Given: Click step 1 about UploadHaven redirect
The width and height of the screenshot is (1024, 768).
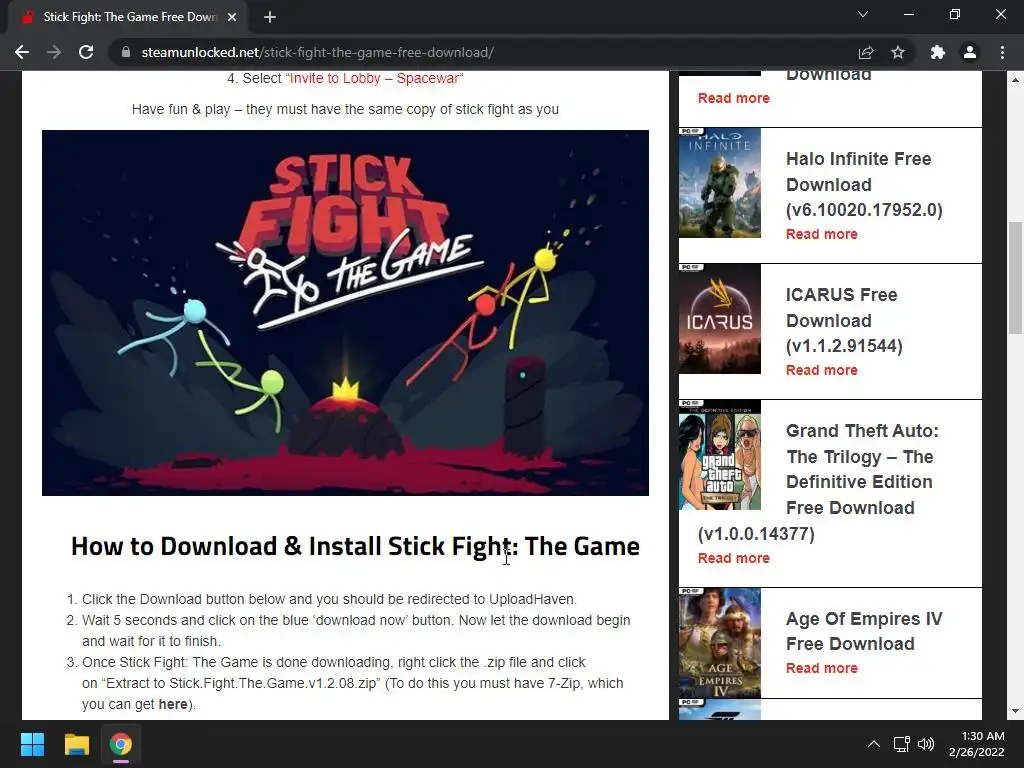Looking at the screenshot, I should (x=329, y=599).
